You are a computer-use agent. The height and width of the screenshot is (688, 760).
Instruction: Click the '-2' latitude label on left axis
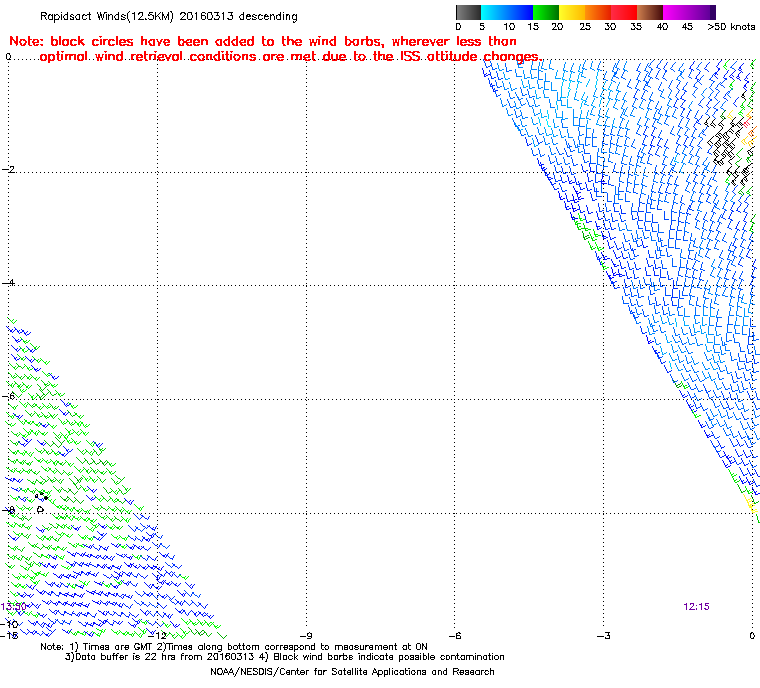pos(8,169)
